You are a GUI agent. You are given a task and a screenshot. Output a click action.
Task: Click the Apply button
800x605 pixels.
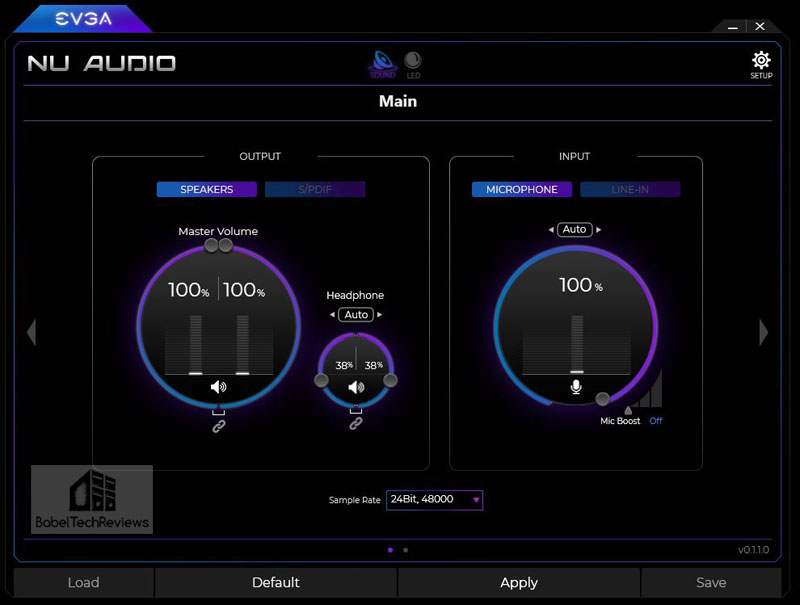[x=519, y=582]
